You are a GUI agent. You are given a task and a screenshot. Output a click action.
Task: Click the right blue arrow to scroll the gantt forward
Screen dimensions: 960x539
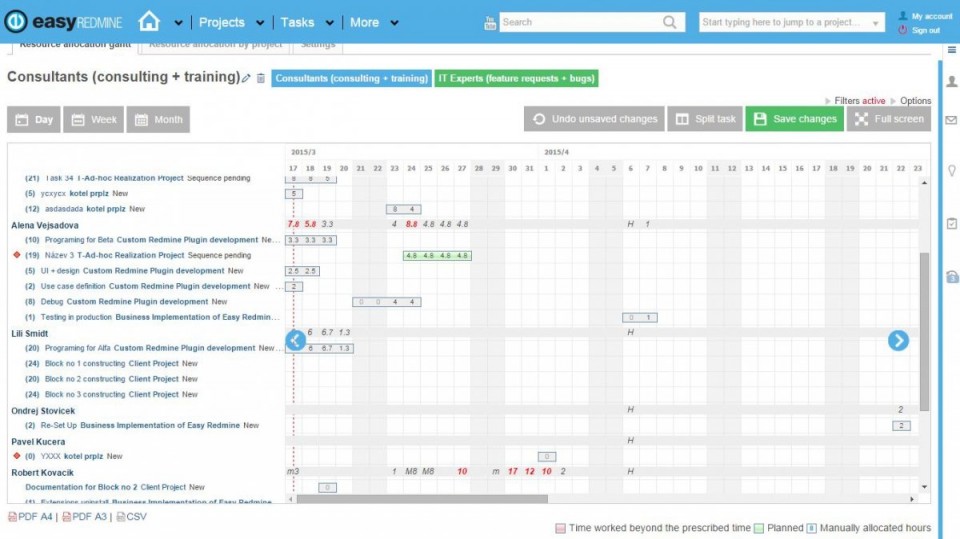pyautogui.click(x=898, y=340)
